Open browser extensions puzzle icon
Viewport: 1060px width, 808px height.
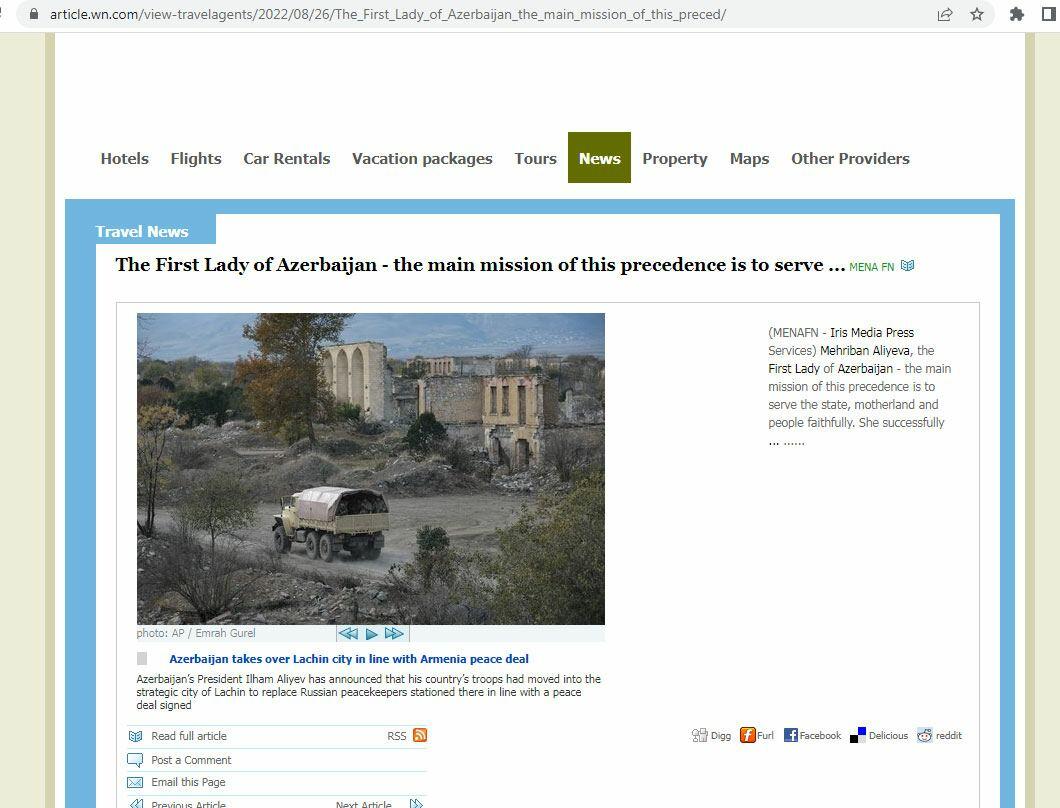coord(1016,14)
